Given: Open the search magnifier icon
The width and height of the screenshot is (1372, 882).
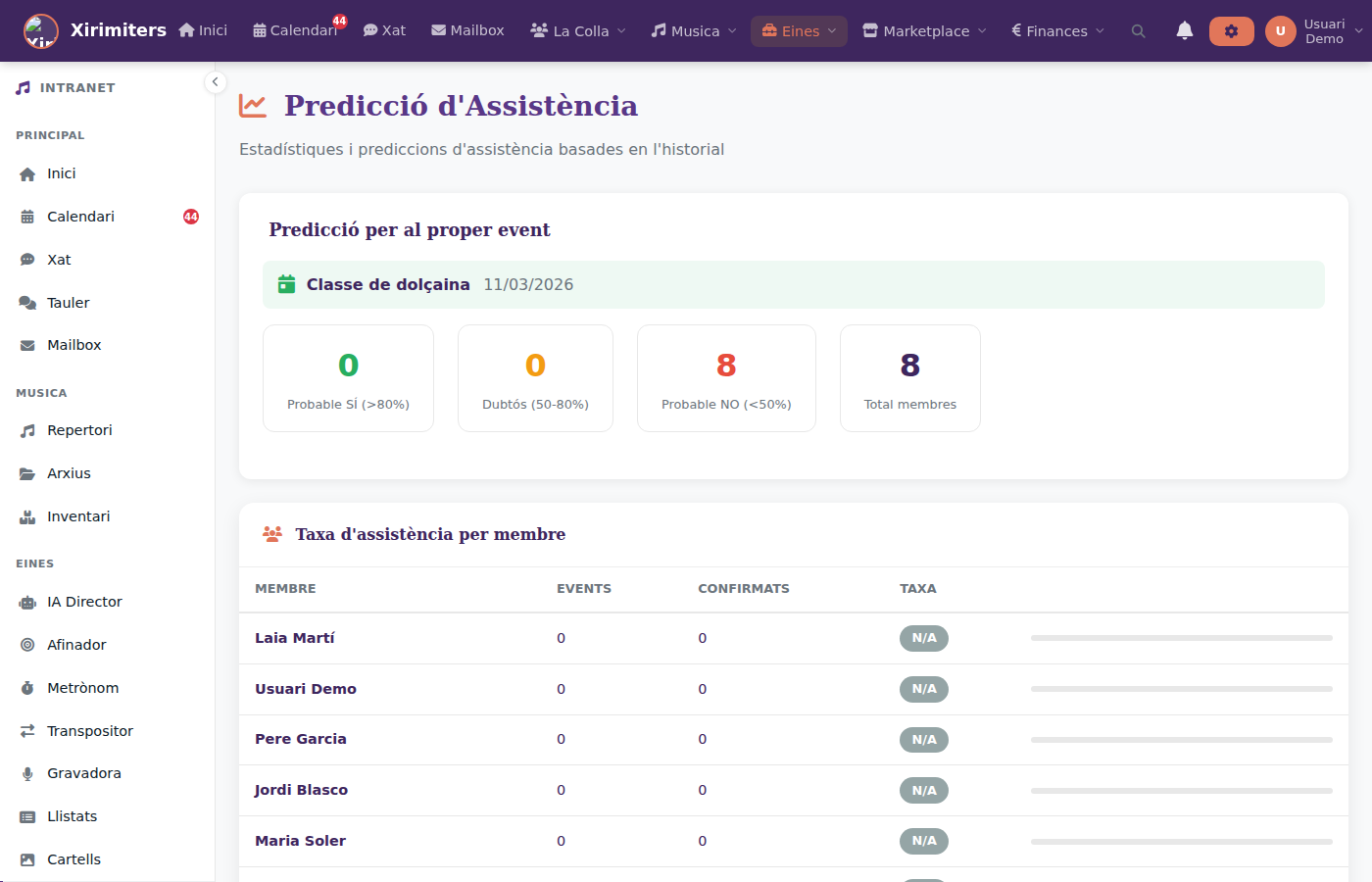Looking at the screenshot, I should 1138,31.
